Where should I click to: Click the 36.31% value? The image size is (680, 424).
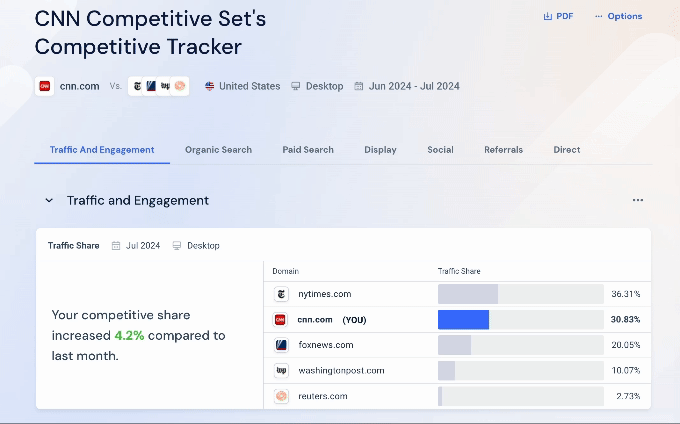coord(625,294)
